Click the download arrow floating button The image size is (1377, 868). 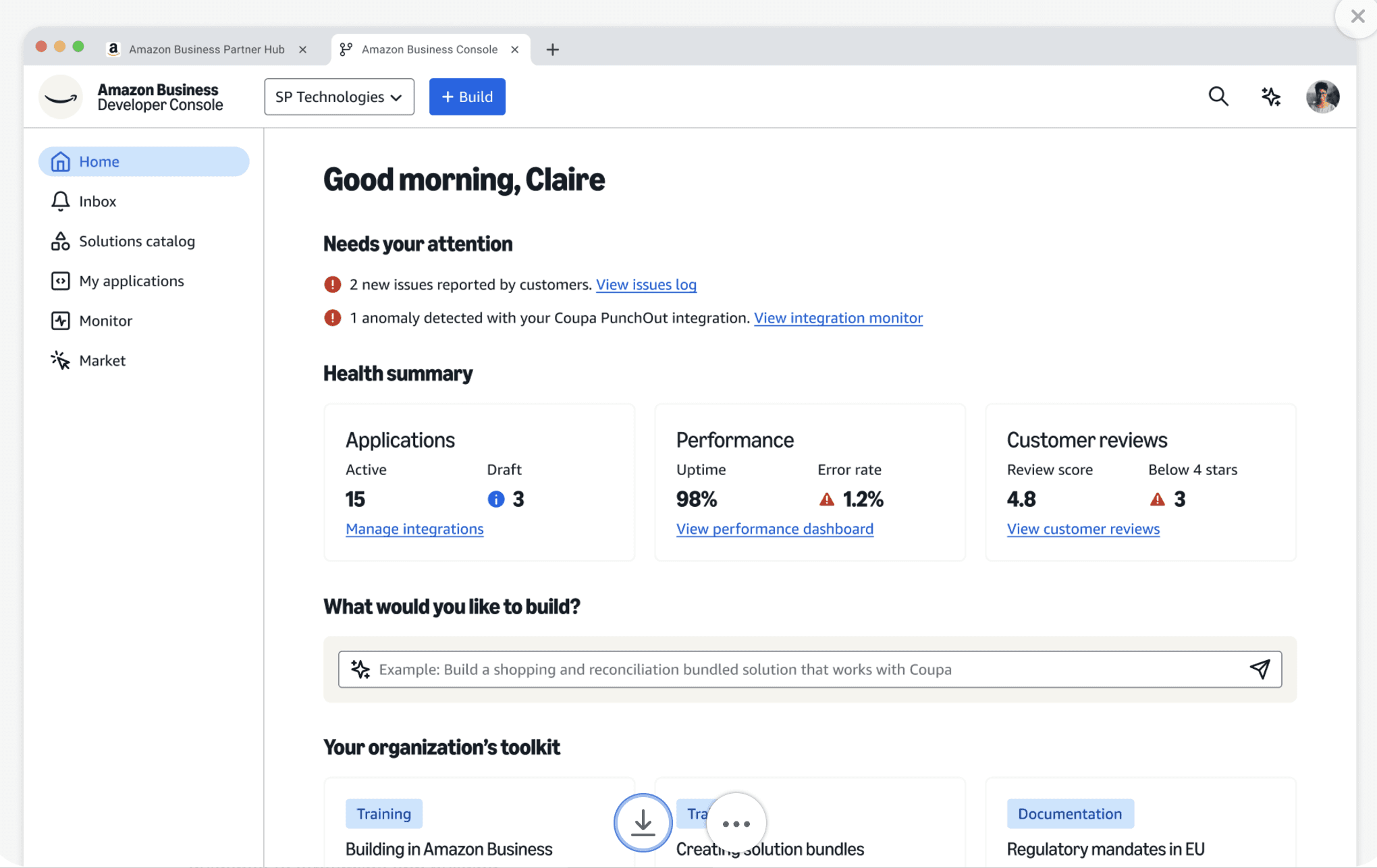(x=643, y=822)
